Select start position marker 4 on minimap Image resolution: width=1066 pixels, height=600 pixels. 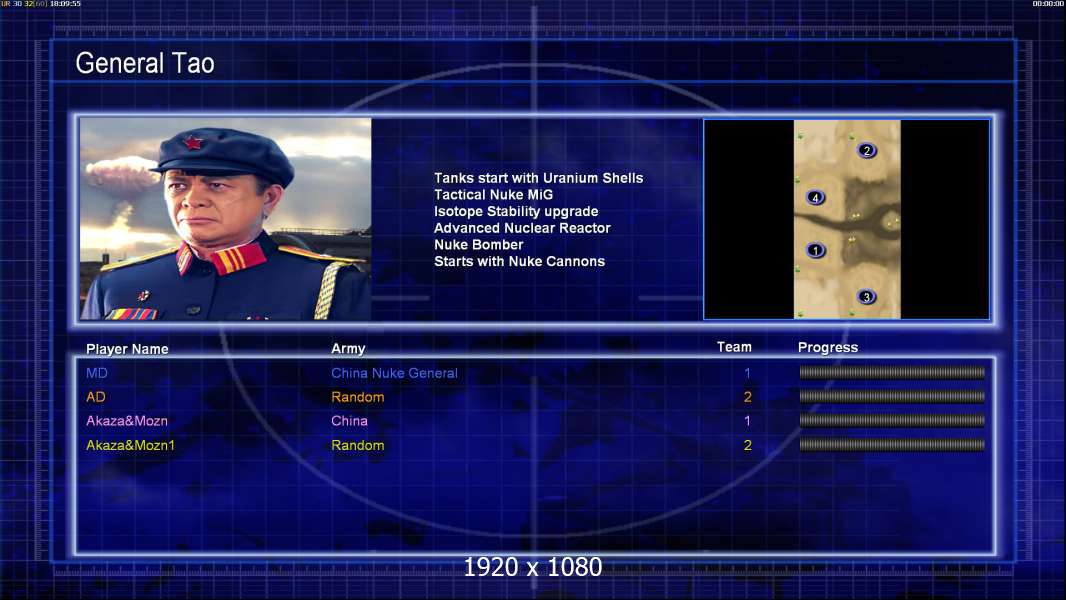(x=815, y=198)
